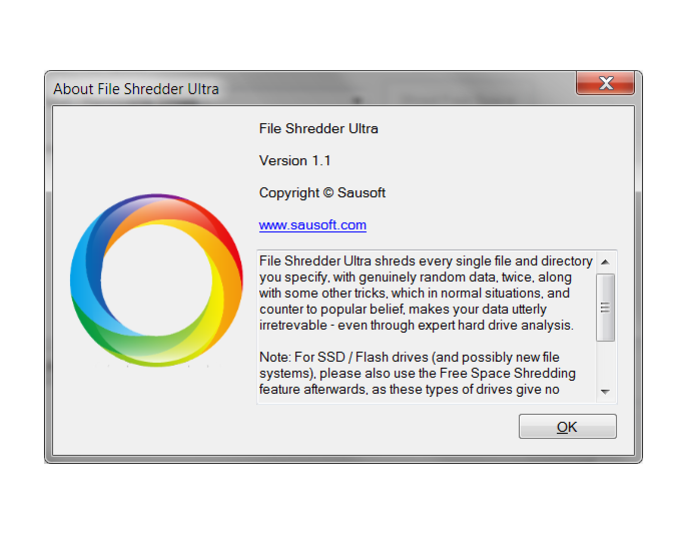Grab the description box scrollbar thumb
687x535 pixels.
pyautogui.click(x=606, y=308)
